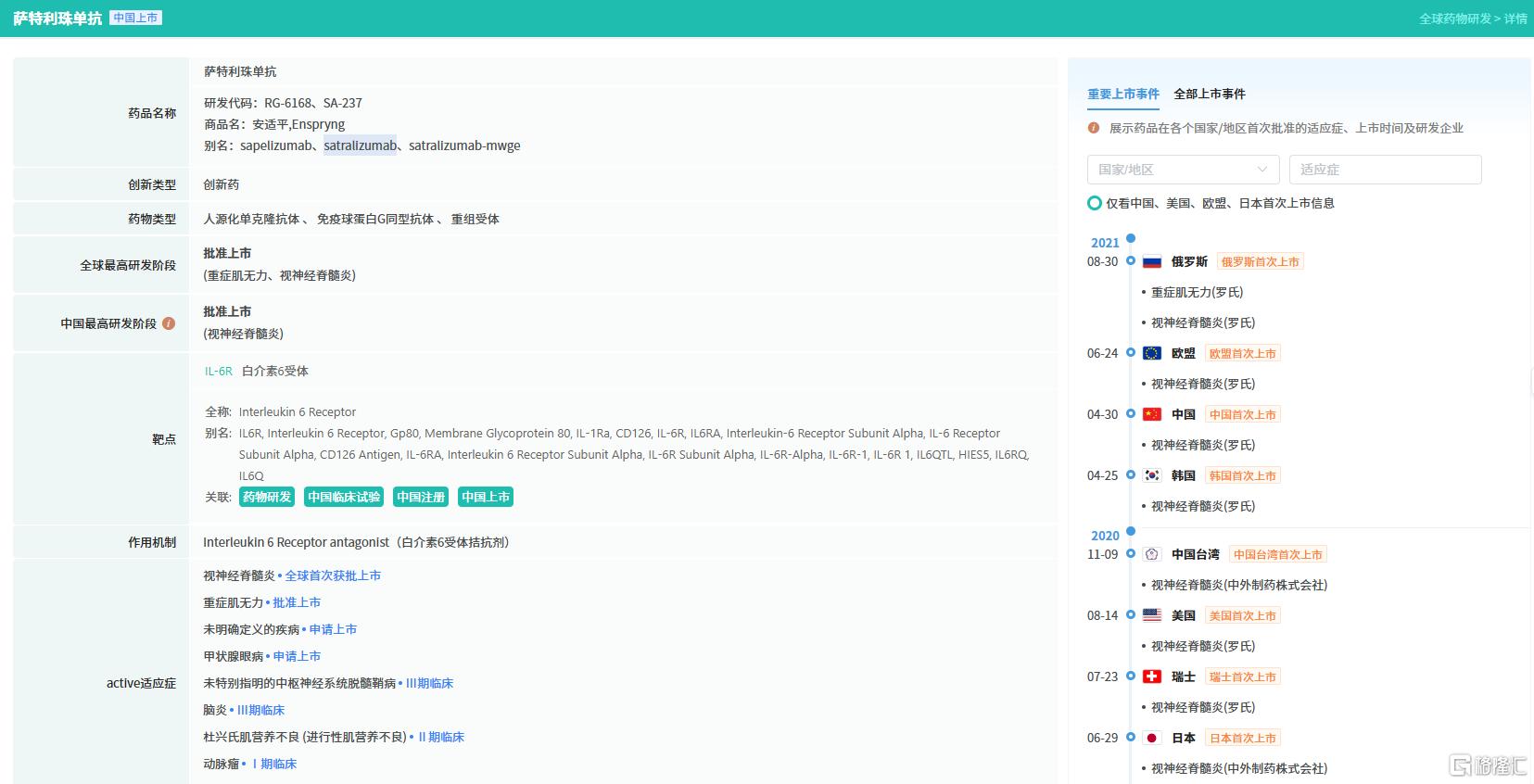Click the 药物研发 tag button

pos(267,497)
